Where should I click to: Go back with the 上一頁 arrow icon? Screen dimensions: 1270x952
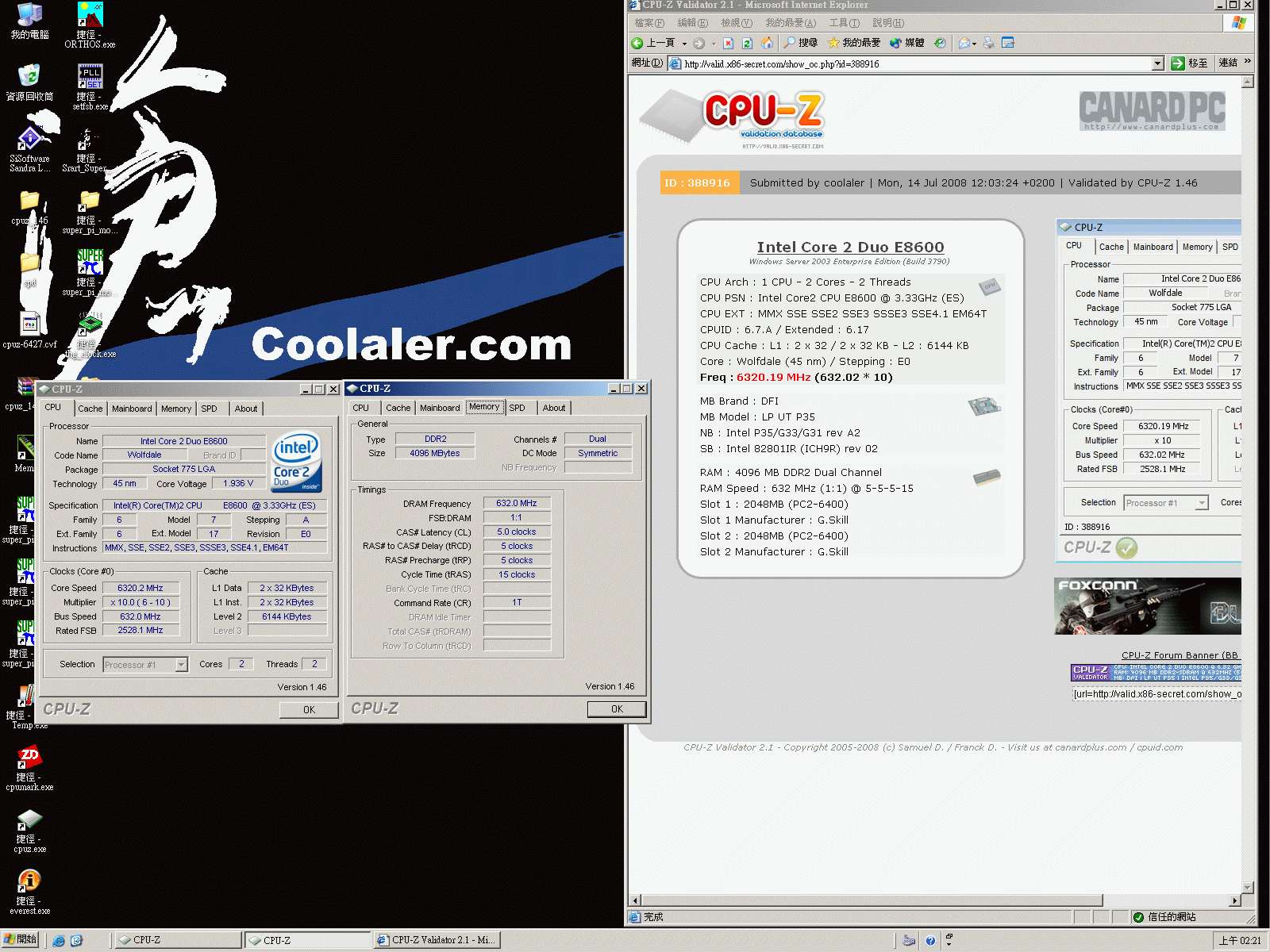[x=637, y=43]
